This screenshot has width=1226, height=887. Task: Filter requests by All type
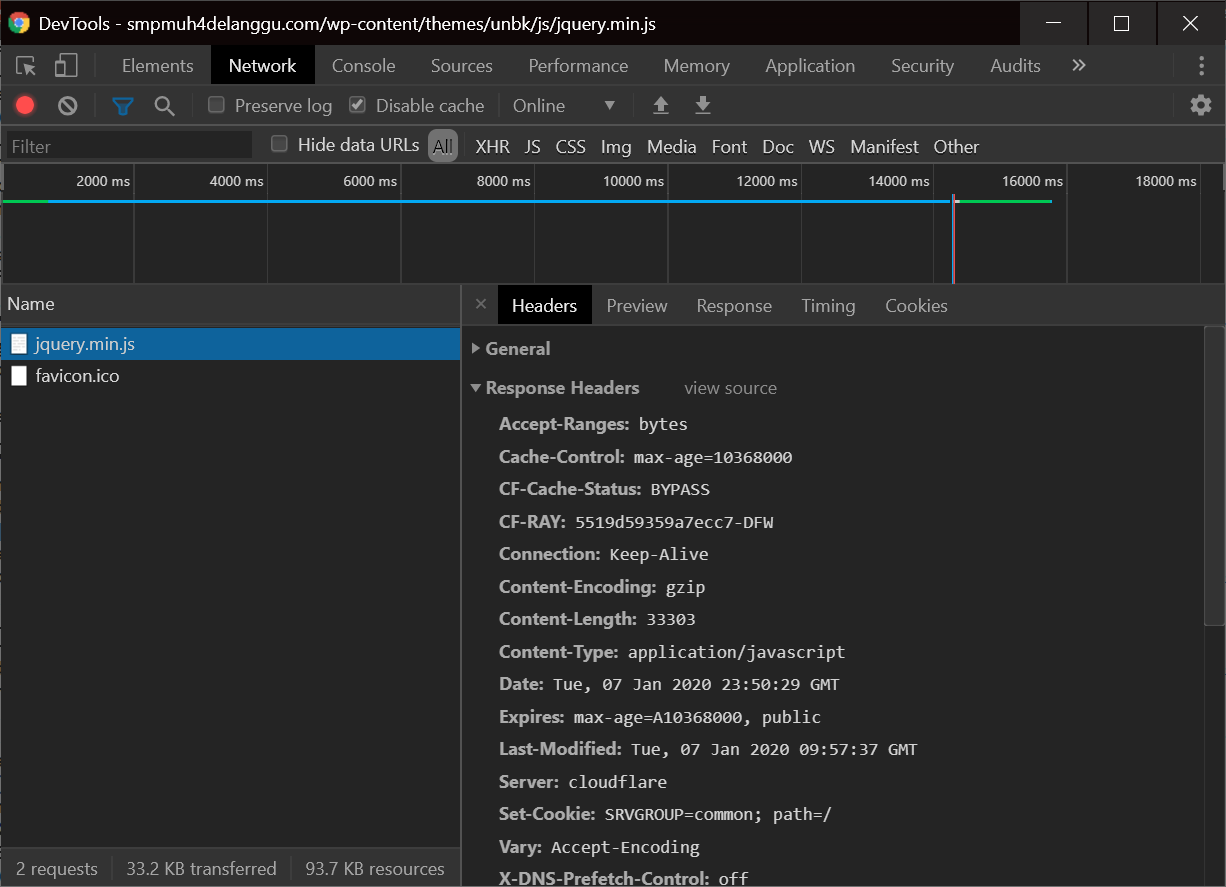[443, 146]
